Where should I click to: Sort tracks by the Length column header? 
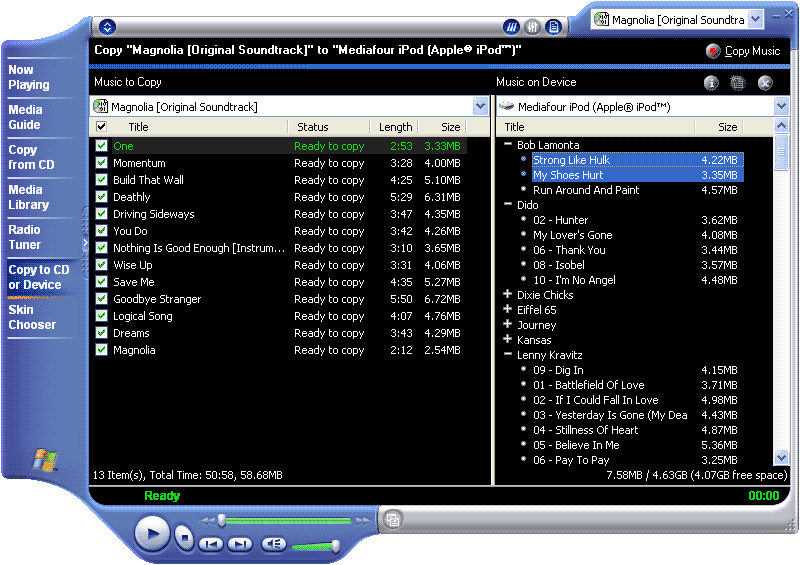click(x=395, y=127)
